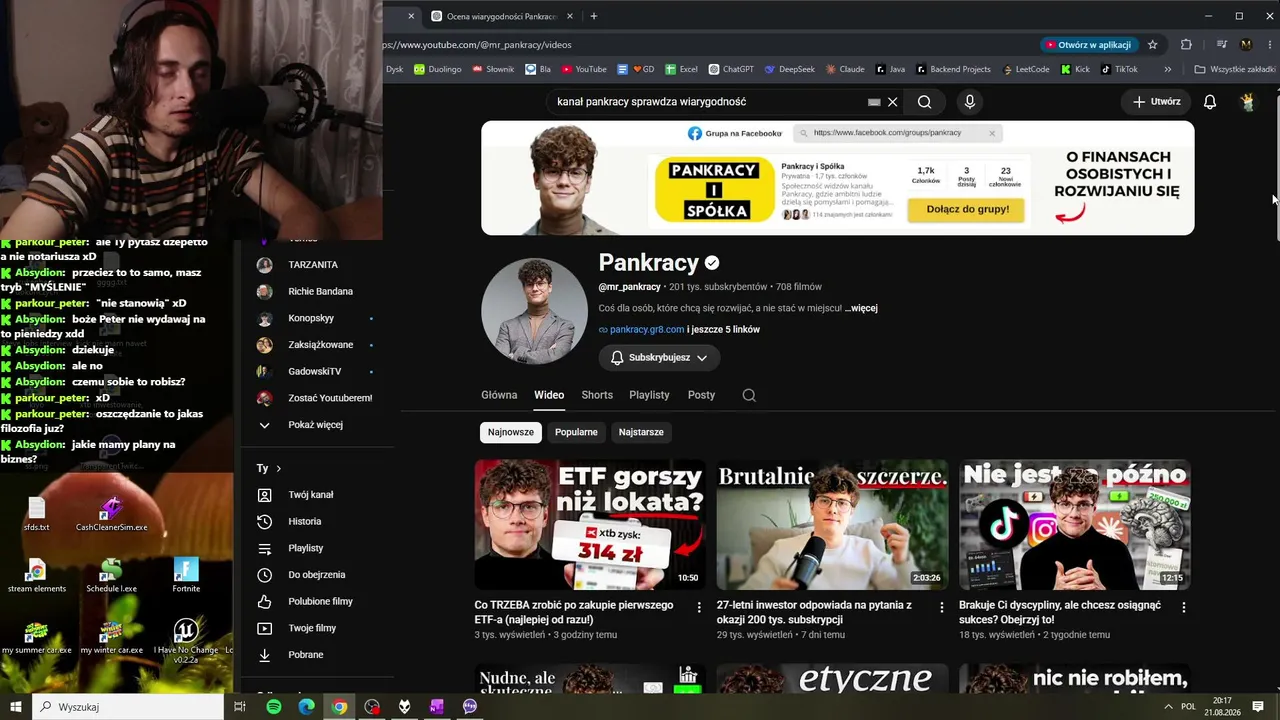Show more bookmarks with chevron overflow
This screenshot has width=1280, height=720.
pyautogui.click(x=1167, y=70)
